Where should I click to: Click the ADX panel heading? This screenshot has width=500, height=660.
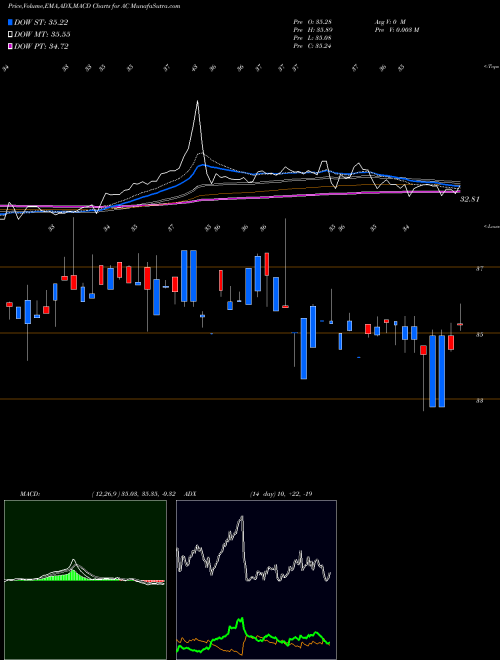pyautogui.click(x=190, y=494)
